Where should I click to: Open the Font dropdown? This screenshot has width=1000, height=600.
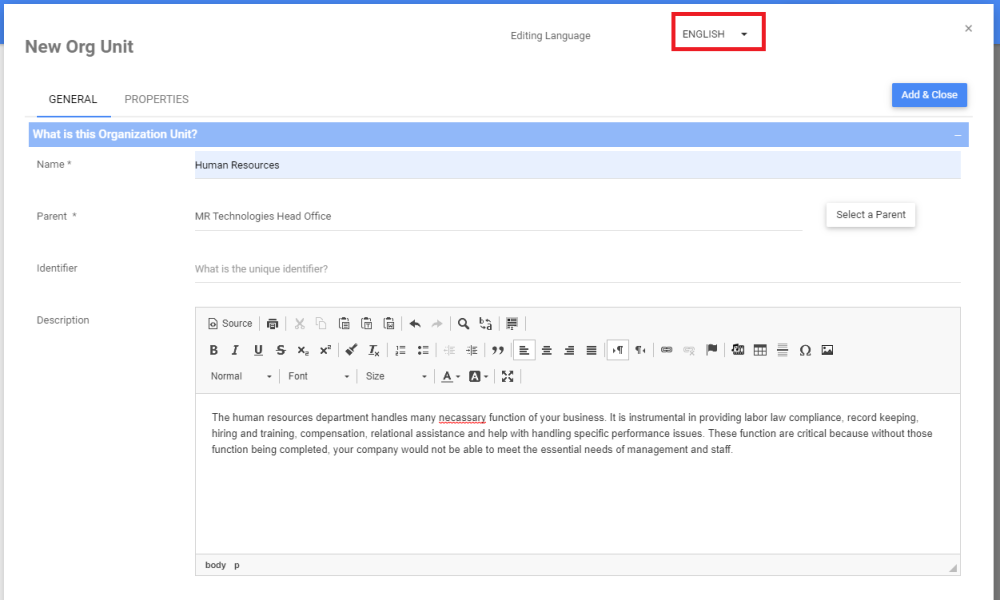tap(318, 376)
